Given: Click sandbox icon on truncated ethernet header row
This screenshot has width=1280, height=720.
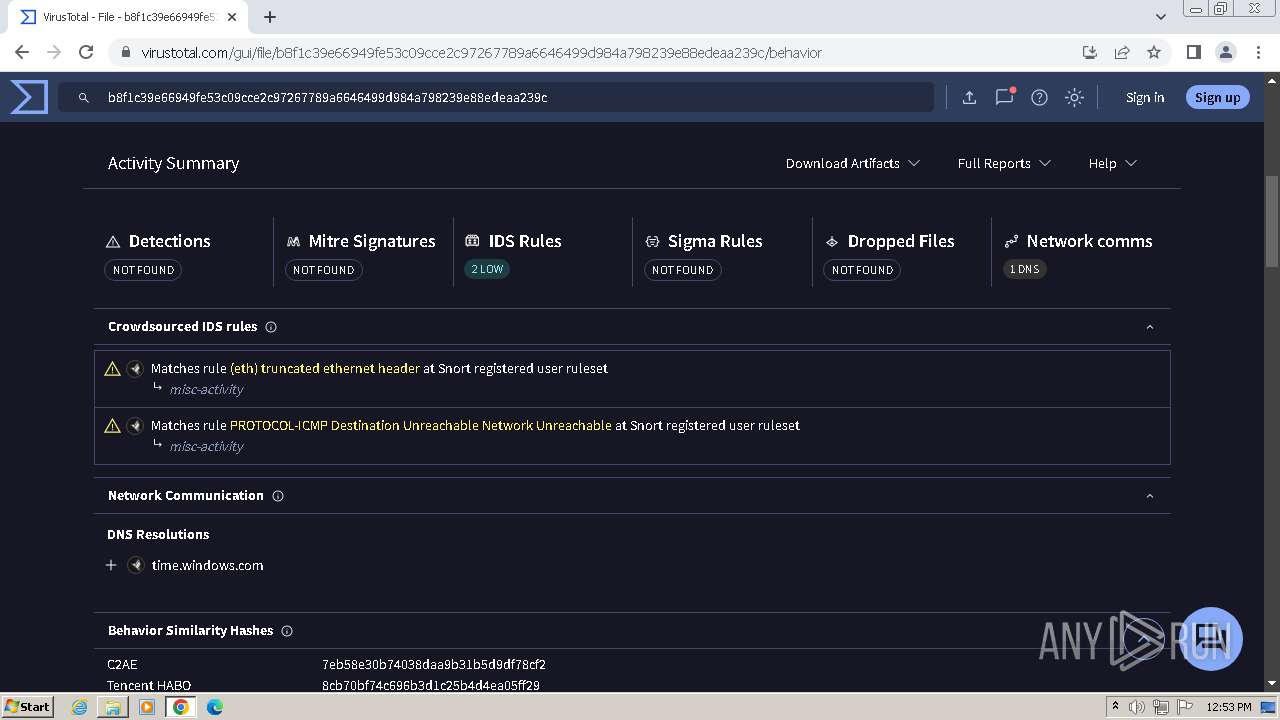Looking at the screenshot, I should [x=136, y=368].
